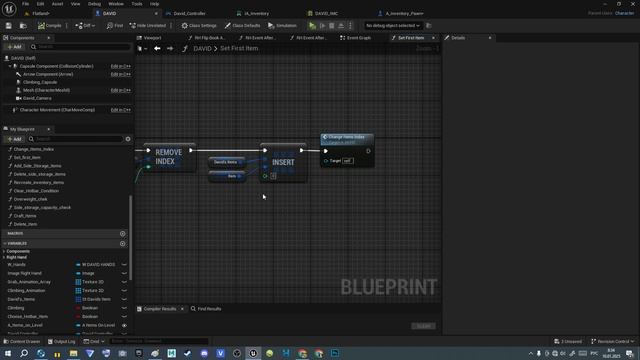Click the Save blueprint icon
The width and height of the screenshot is (640, 360).
point(9,26)
